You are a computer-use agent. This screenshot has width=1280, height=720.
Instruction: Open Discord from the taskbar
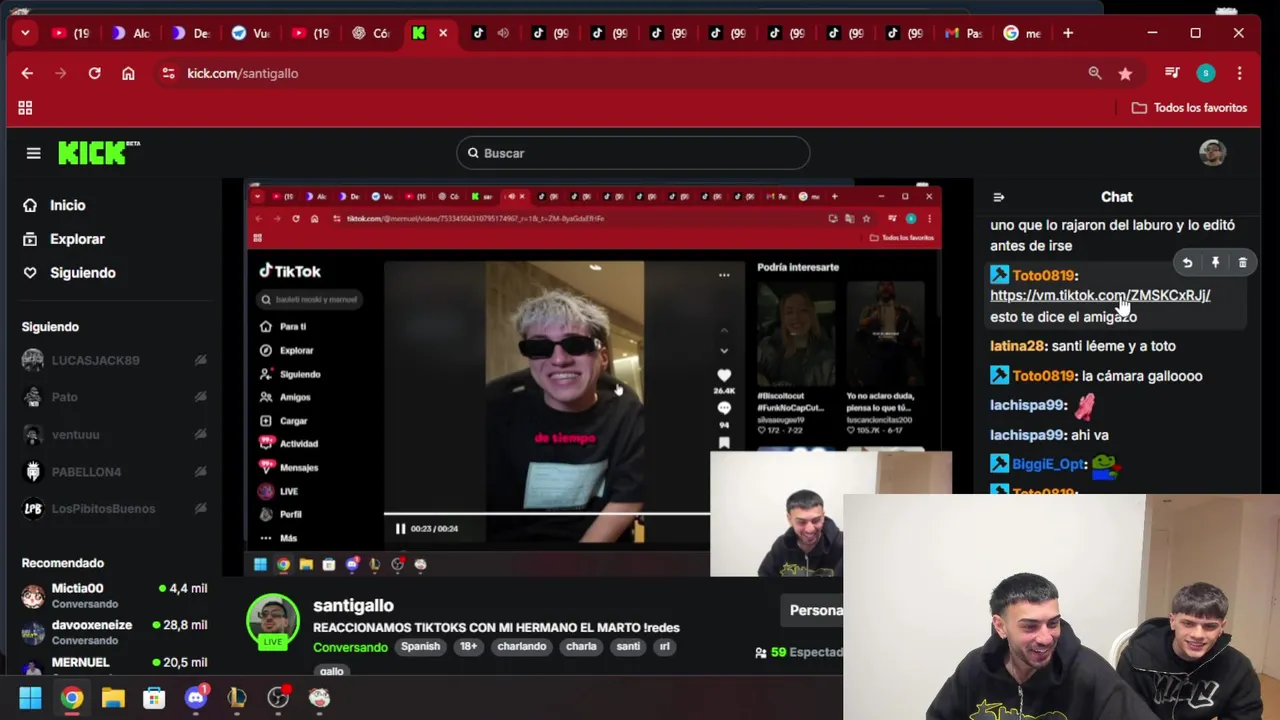196,698
